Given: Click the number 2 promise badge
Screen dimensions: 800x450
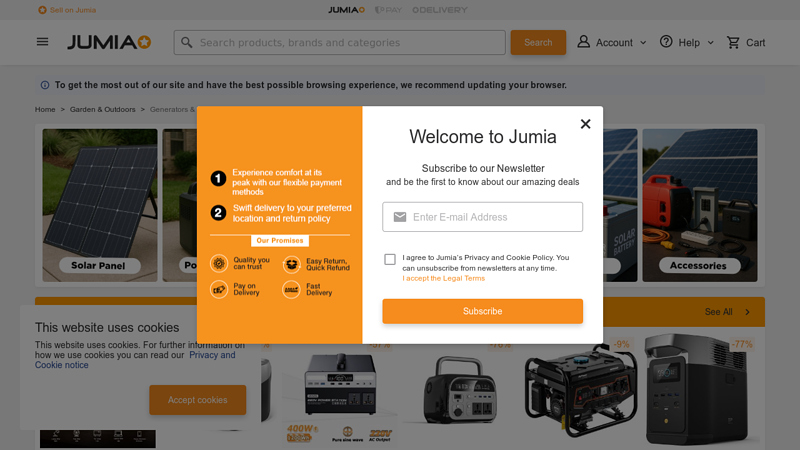Looking at the screenshot, I should pyautogui.click(x=218, y=213).
